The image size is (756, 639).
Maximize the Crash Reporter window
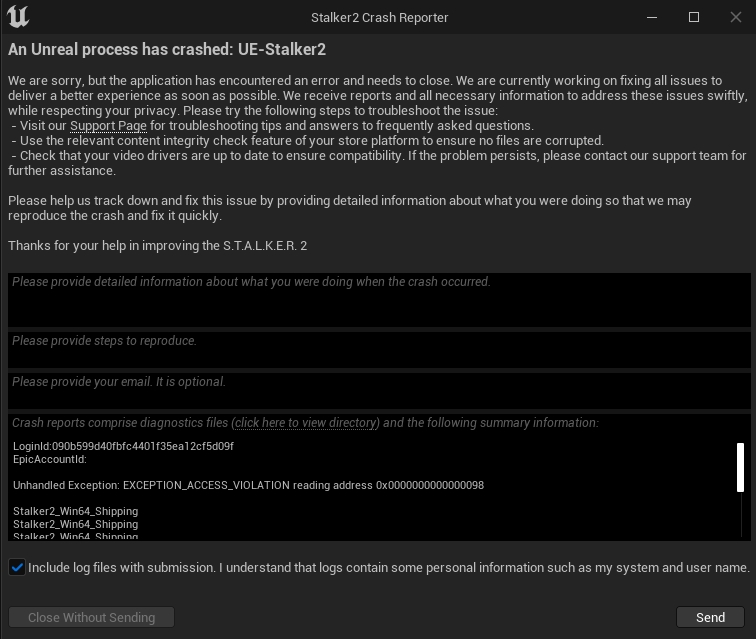click(x=694, y=17)
